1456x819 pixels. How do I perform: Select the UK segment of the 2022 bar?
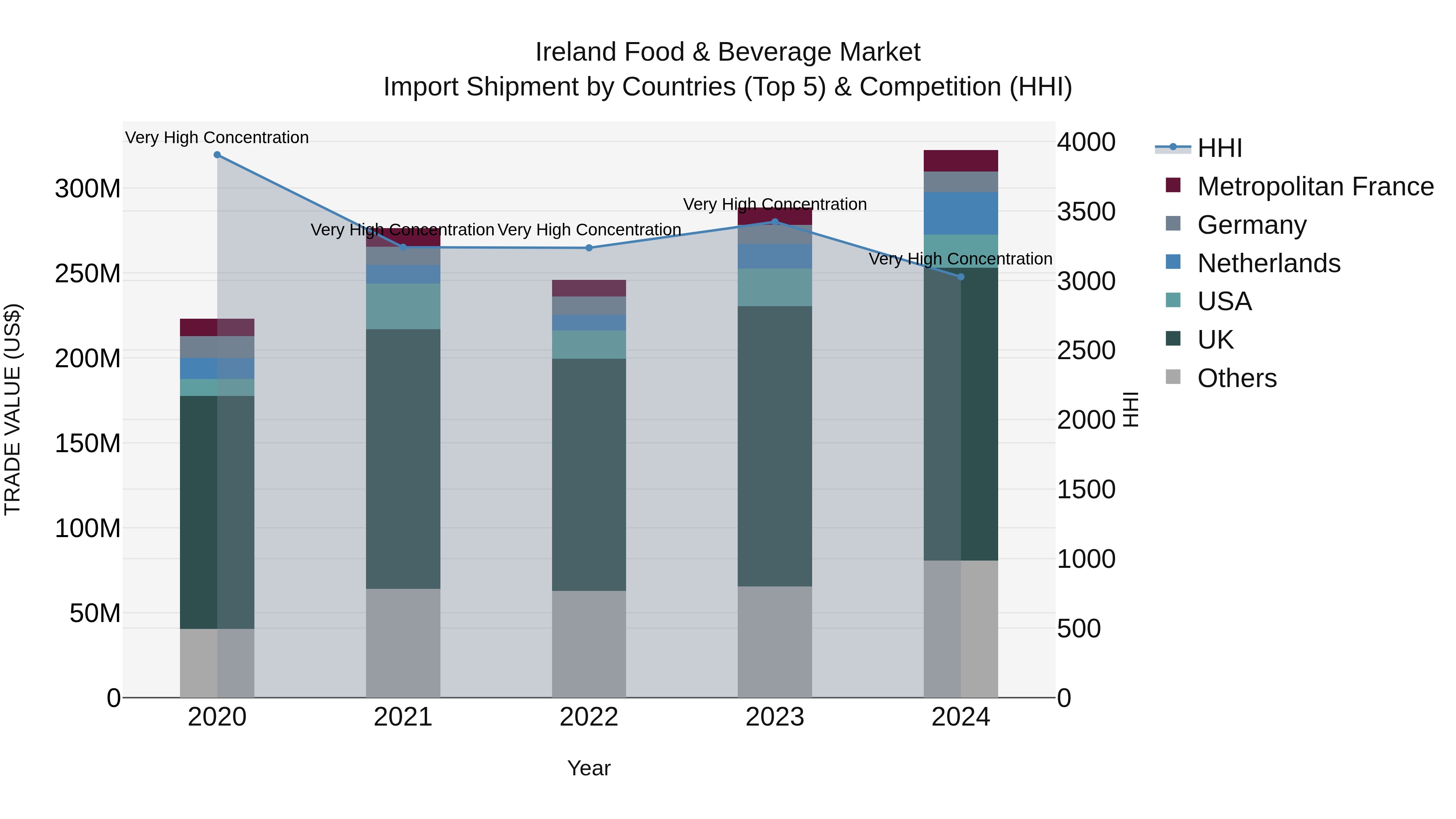(589, 475)
